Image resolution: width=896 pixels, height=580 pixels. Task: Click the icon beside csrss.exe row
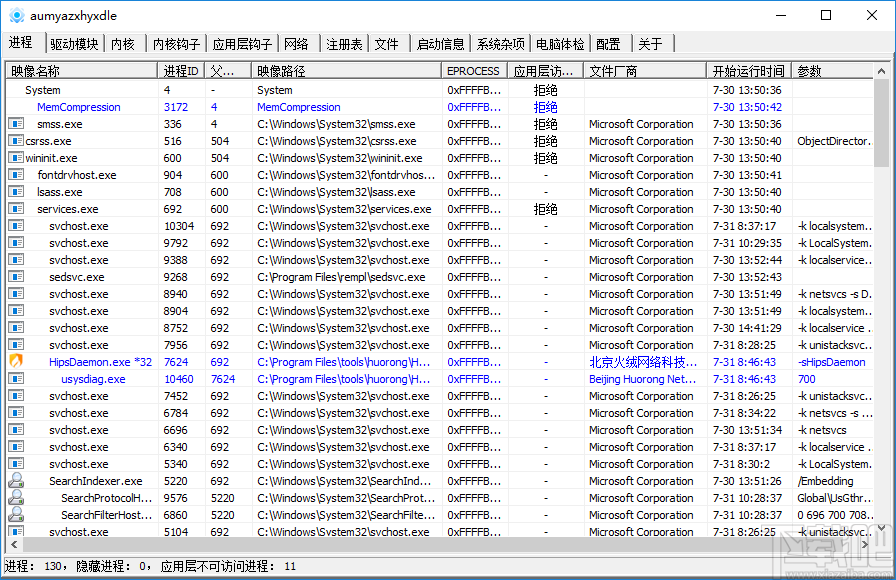(16, 141)
